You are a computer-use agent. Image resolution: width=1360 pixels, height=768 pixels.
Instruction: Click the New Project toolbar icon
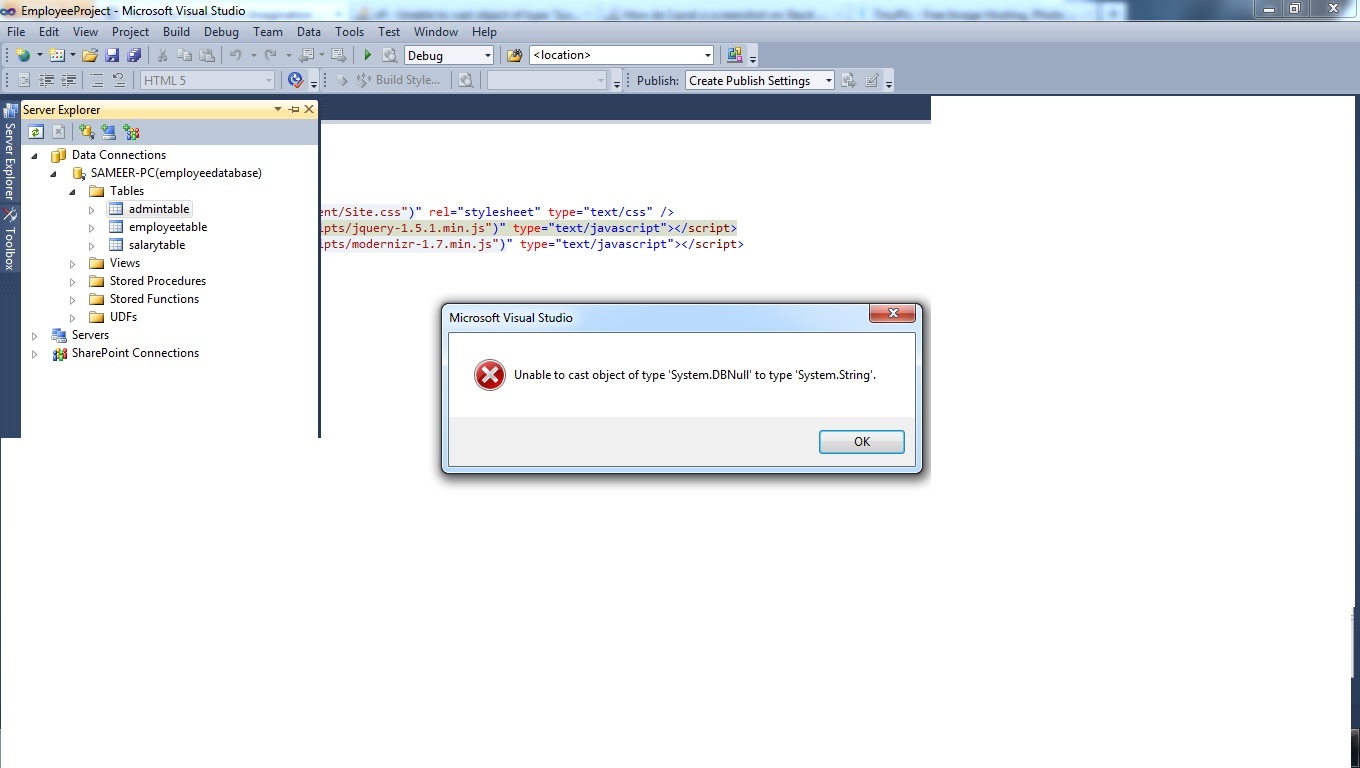22,56
